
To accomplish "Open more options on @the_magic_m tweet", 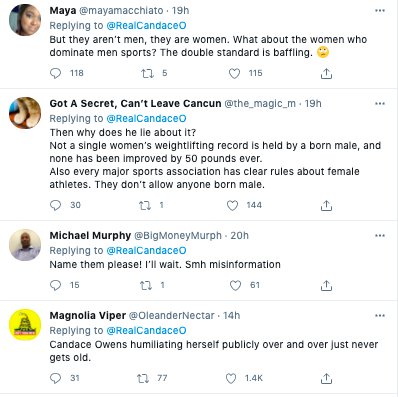I will point(380,104).
